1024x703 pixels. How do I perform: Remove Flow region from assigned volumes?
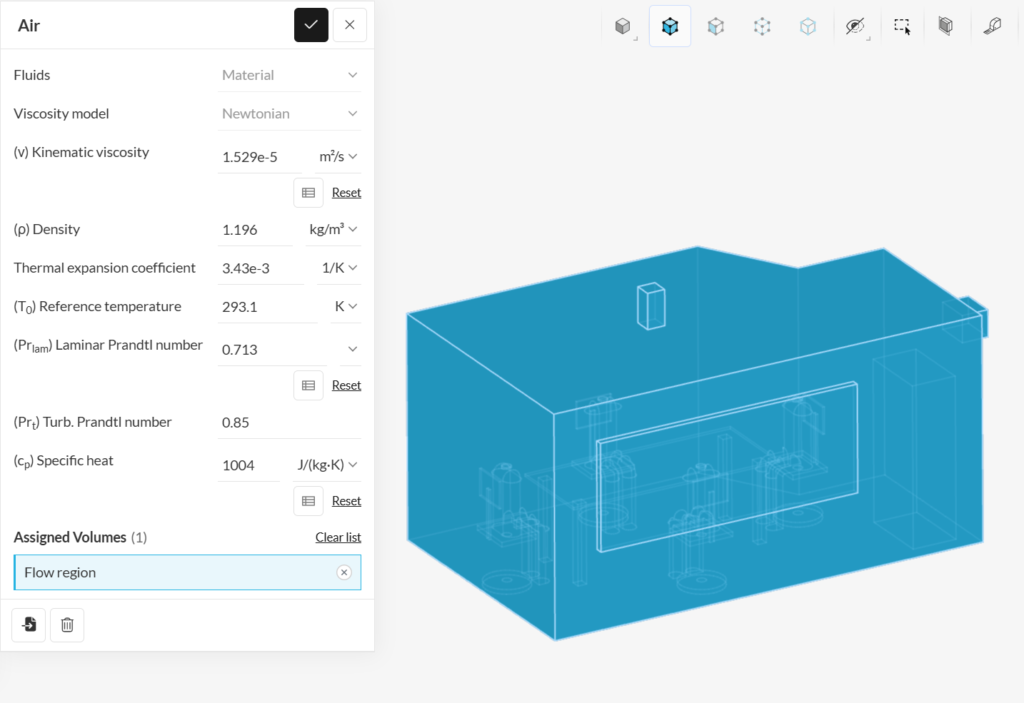point(344,572)
